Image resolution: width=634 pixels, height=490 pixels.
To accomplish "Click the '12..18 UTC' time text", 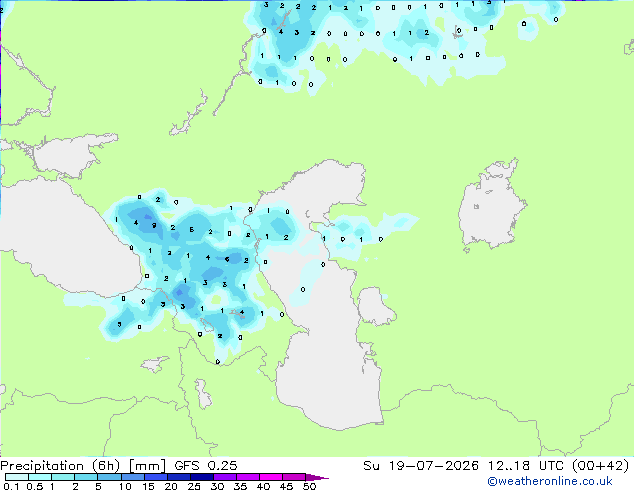I will pos(526,466).
